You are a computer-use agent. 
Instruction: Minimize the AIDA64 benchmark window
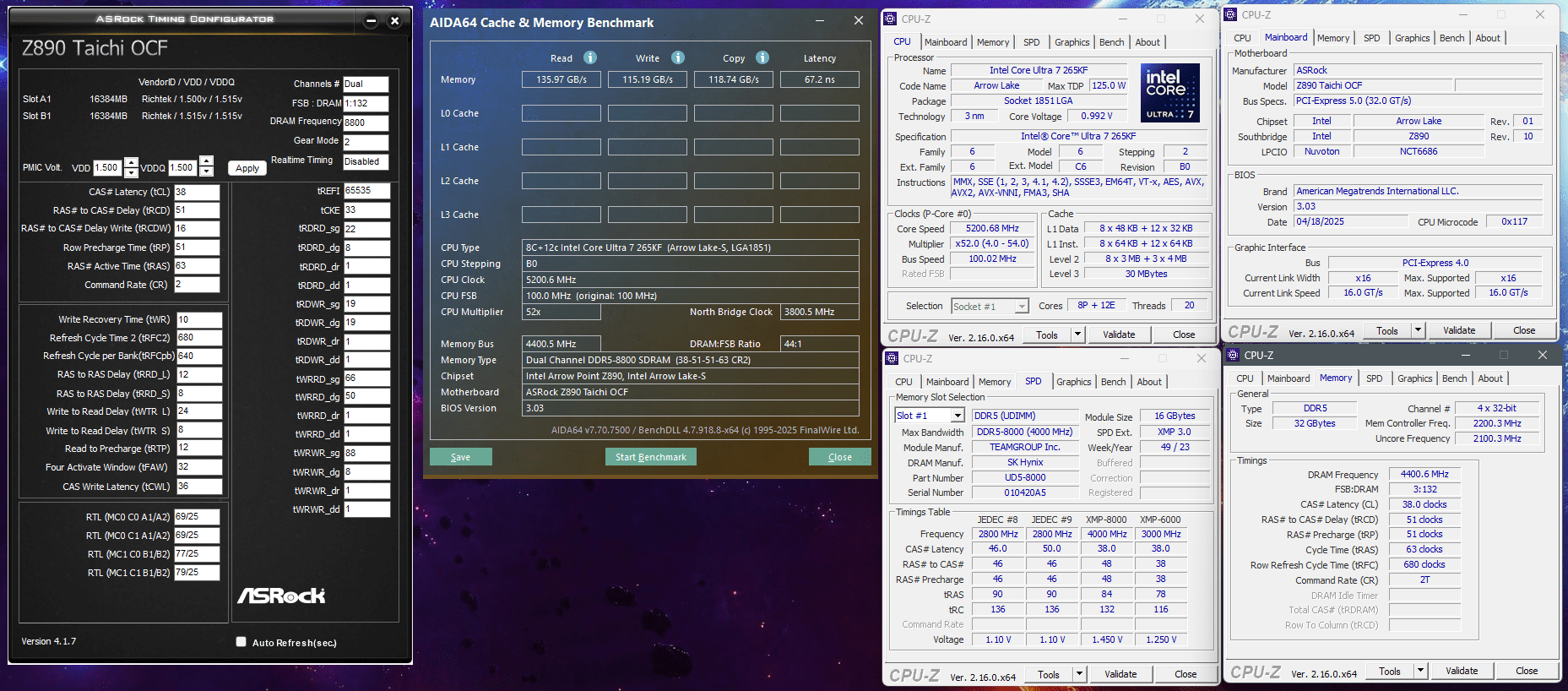click(x=820, y=21)
